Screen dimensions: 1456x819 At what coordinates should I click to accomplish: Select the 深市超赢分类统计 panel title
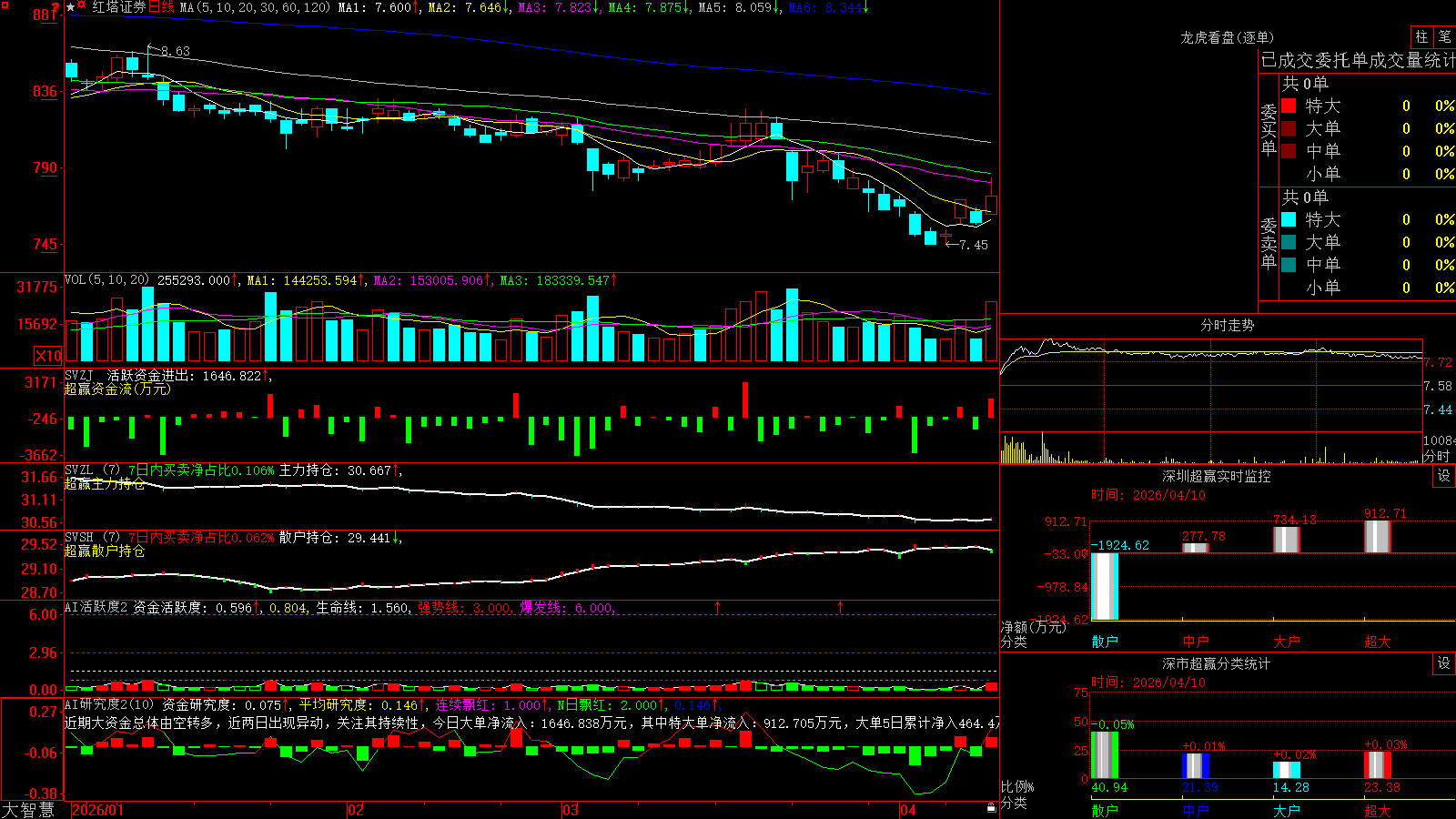pyautogui.click(x=1217, y=663)
